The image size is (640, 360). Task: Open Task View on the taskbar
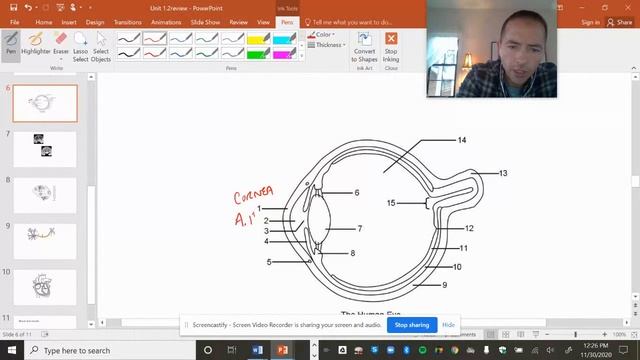(232, 350)
